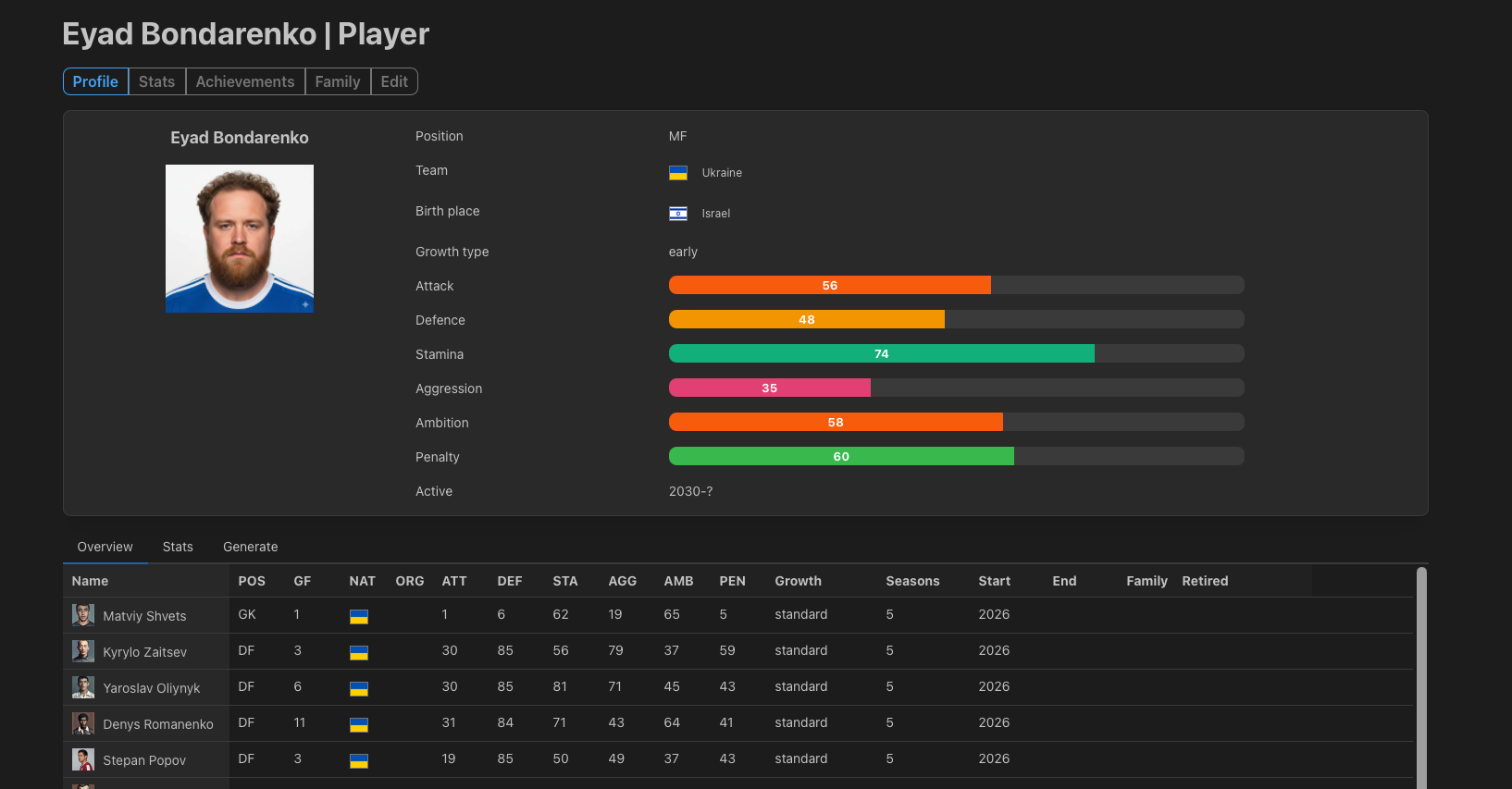1512x789 pixels.
Task: Open Stepan Popov's avatar thumbnail
Action: (83, 759)
